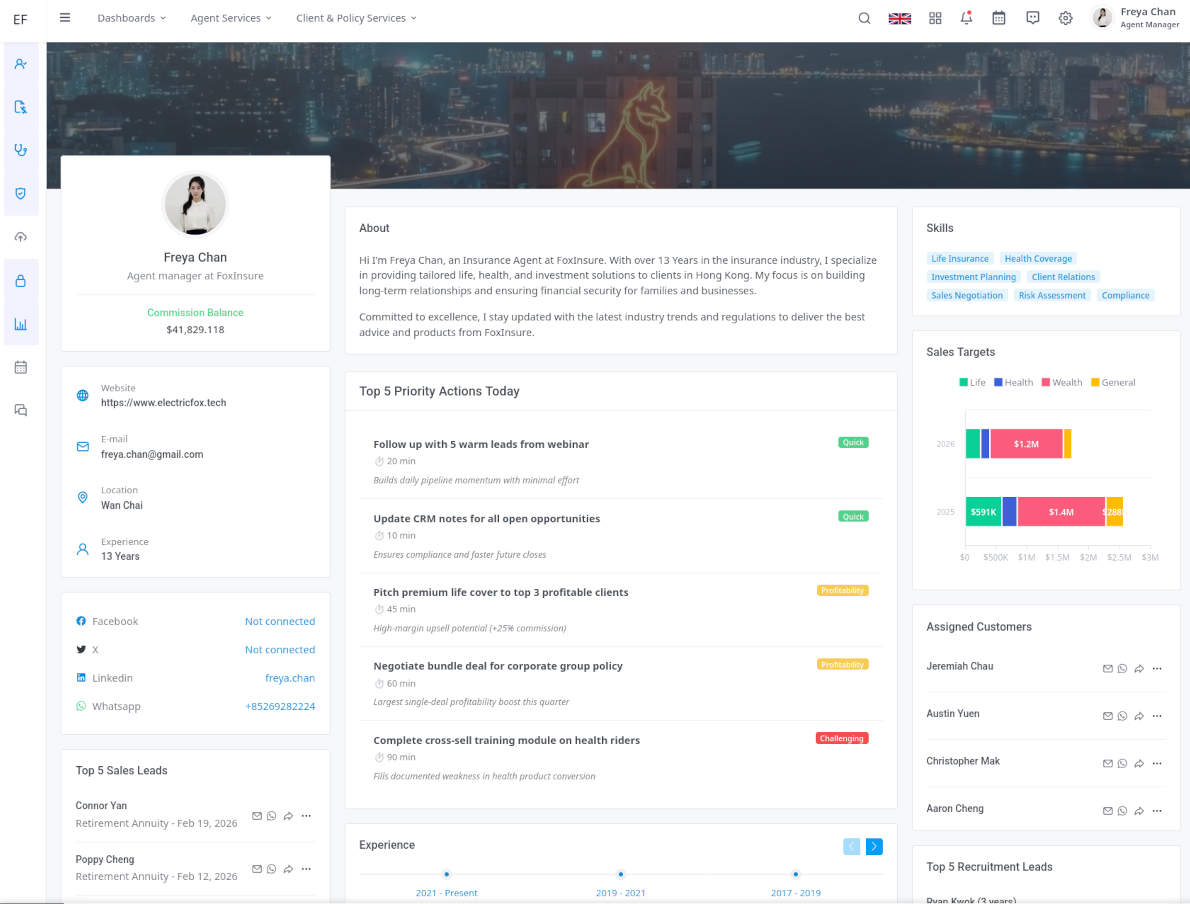Open notifications bell icon

coord(966,18)
